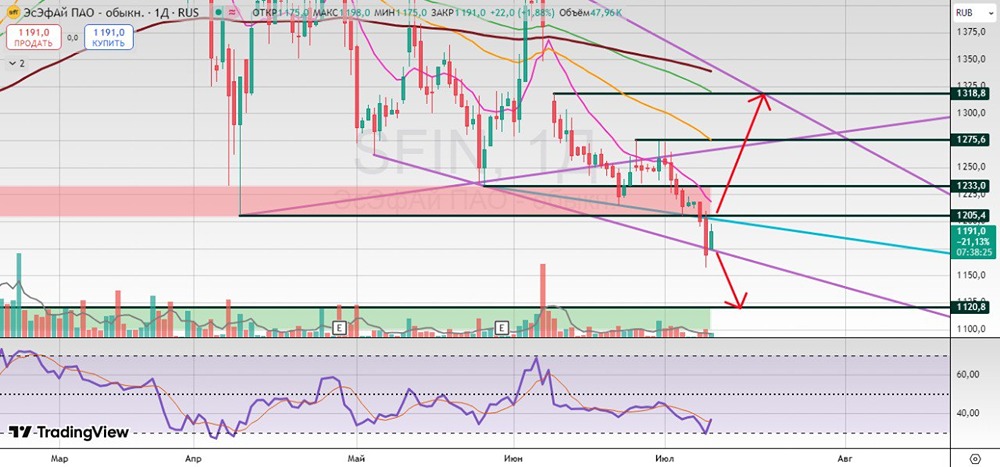The image size is (1000, 467).
Task: Click the 1150,0 price scale value
Action: 972,275
